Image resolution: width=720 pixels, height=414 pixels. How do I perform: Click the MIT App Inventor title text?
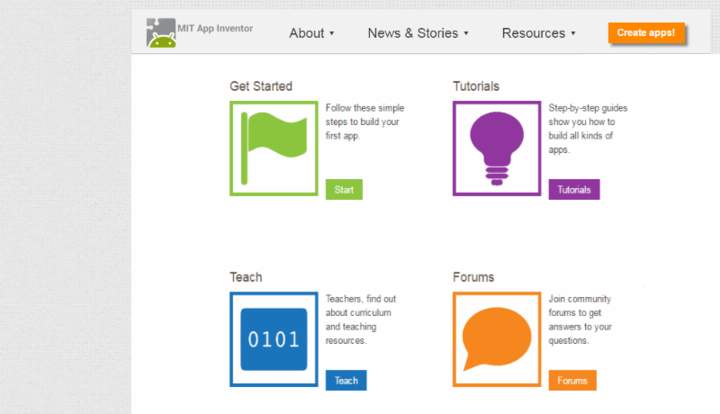click(x=215, y=28)
